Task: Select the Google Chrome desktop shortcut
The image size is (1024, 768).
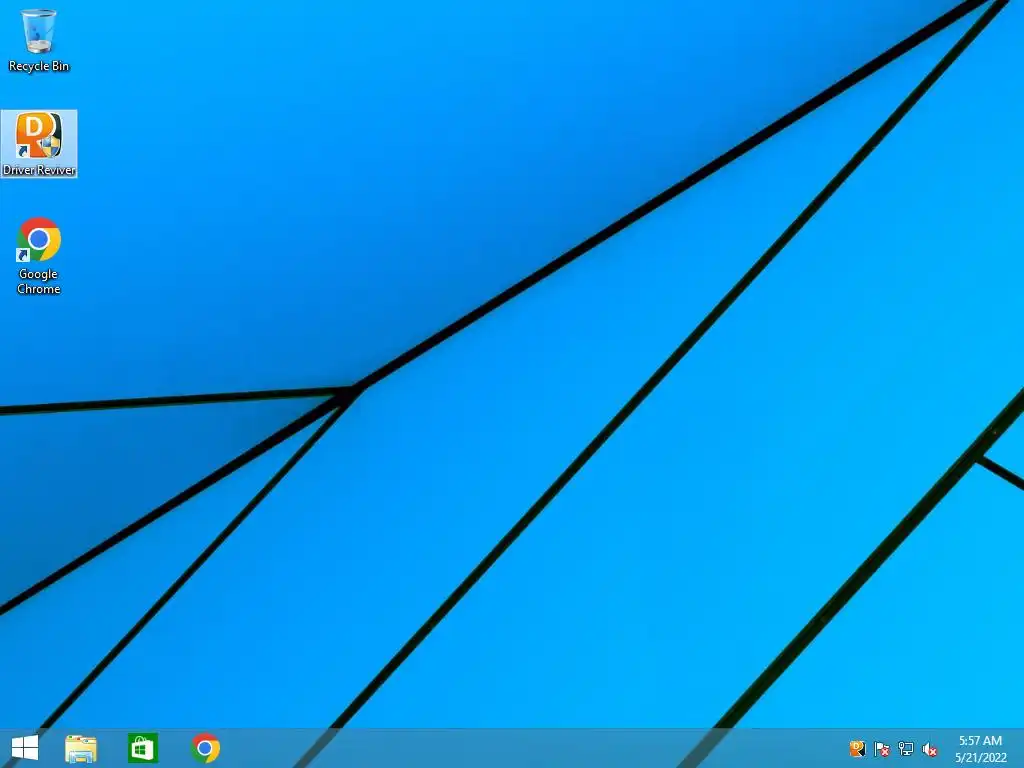Action: pyautogui.click(x=39, y=255)
